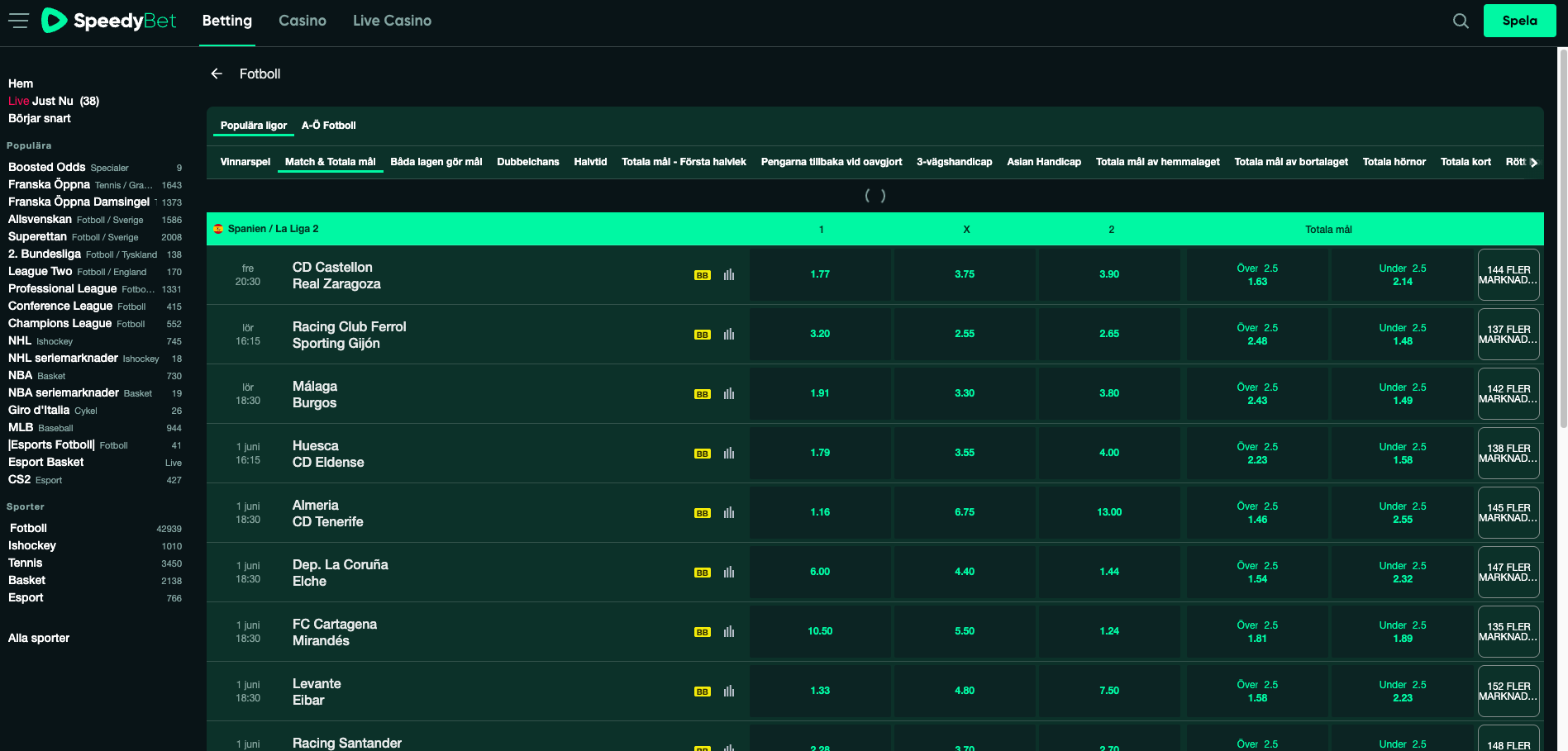Select draw odds 4.80 for Levante match

[965, 692]
